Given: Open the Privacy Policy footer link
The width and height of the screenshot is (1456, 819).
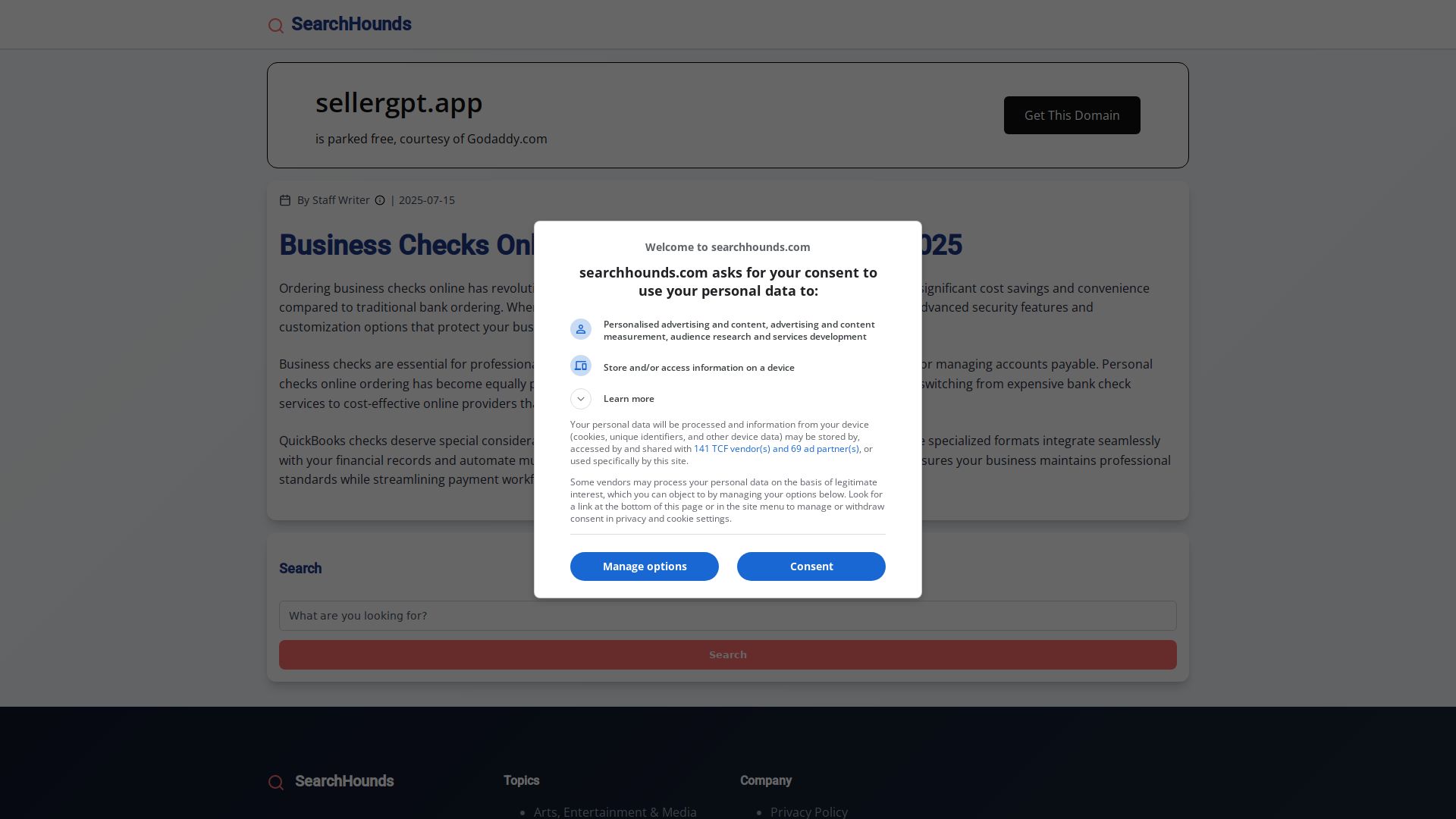Looking at the screenshot, I should (x=809, y=811).
